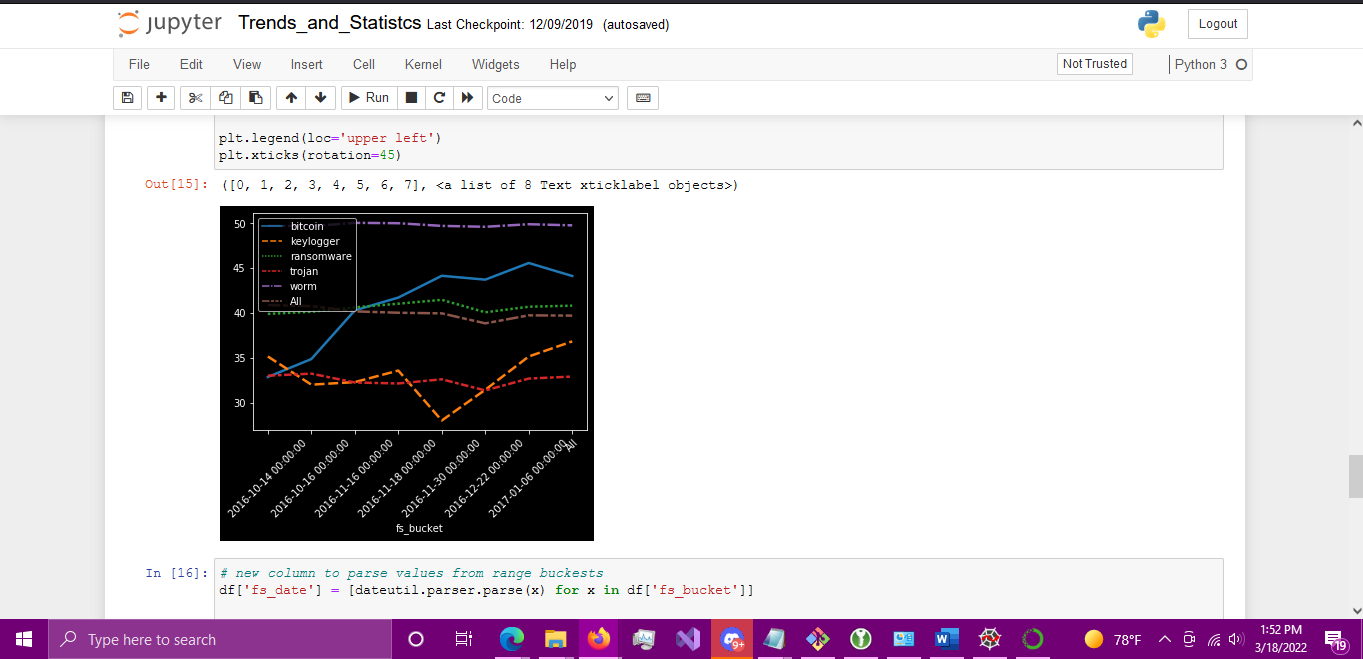Open Cortana from the taskbar
This screenshot has height=659, width=1363.
coord(417,639)
